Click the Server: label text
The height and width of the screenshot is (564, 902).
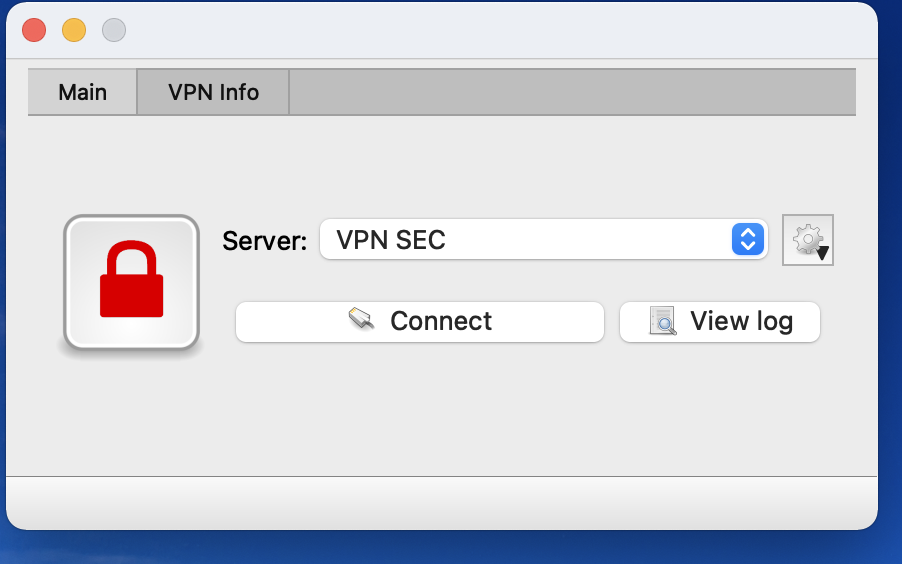265,241
